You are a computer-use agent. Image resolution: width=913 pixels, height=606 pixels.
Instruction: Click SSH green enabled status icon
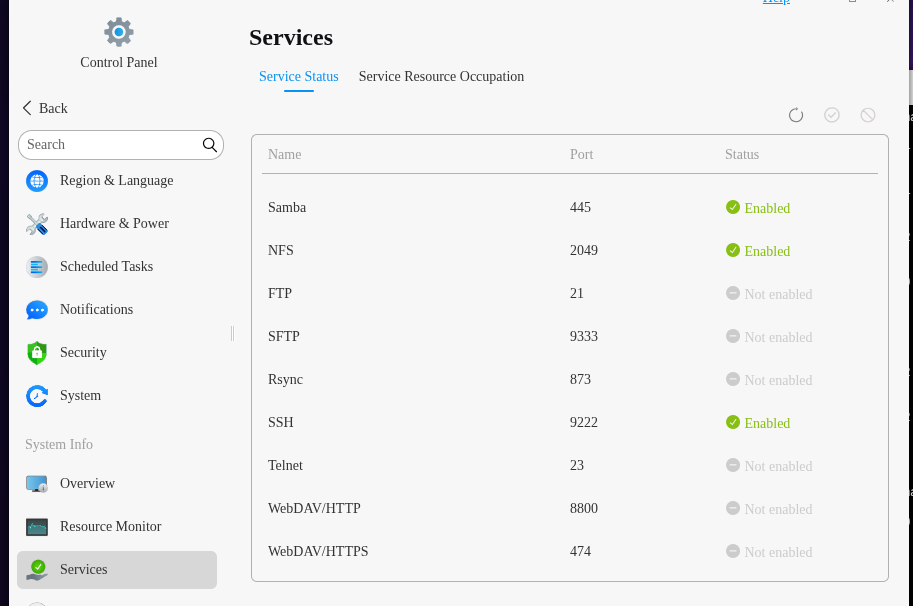click(733, 422)
